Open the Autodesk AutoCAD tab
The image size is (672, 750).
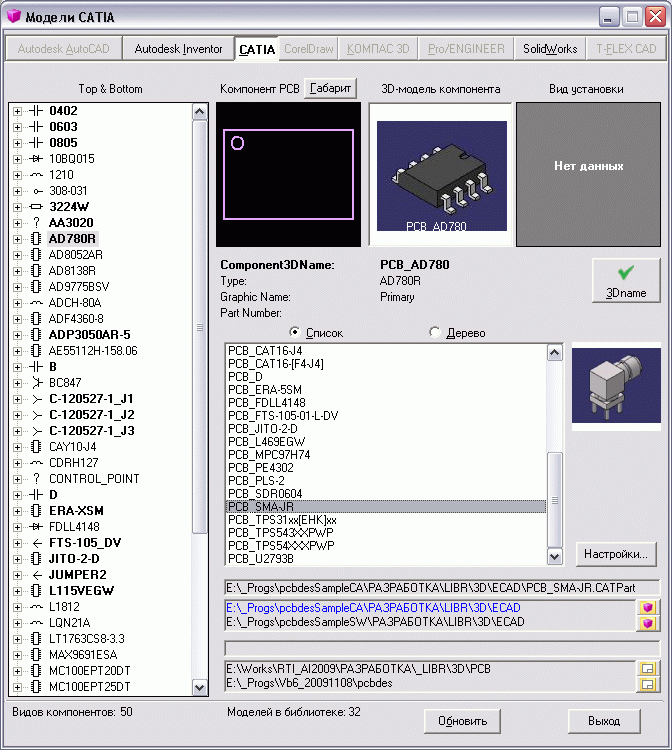(x=63, y=49)
